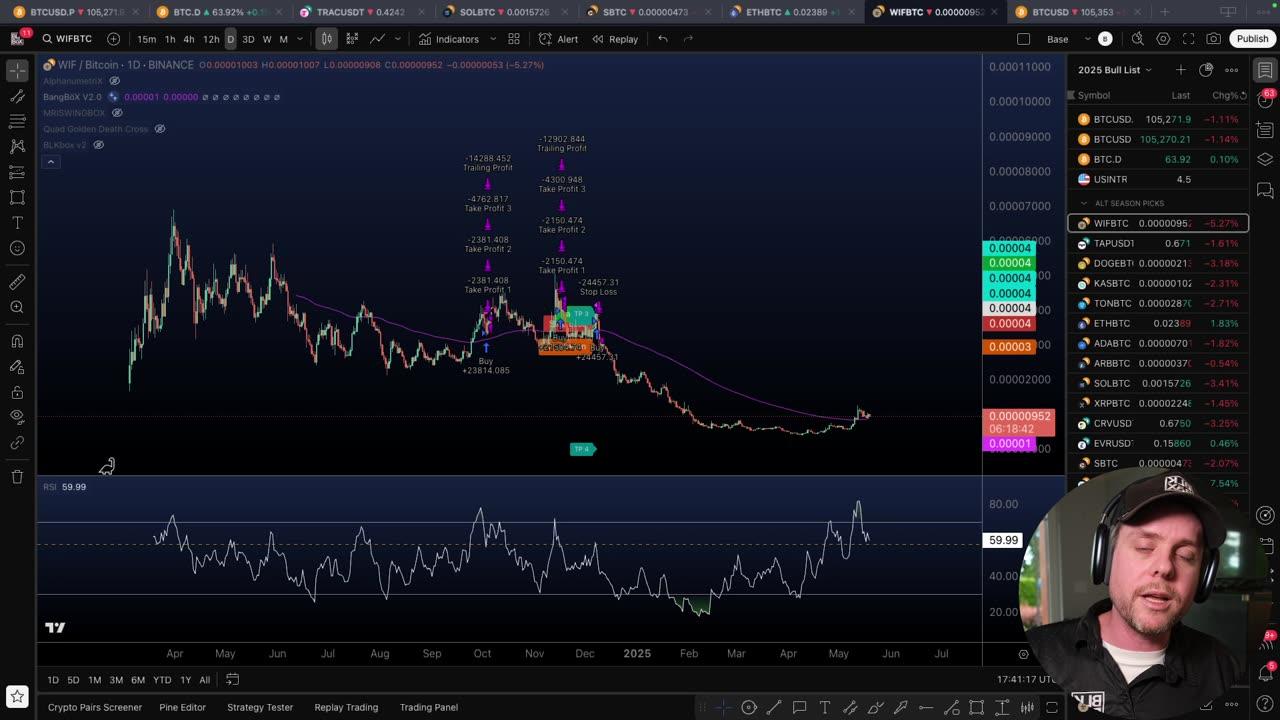Open watchlist more options menu
The height and width of the screenshot is (720, 1280).
pyautogui.click(x=1232, y=70)
